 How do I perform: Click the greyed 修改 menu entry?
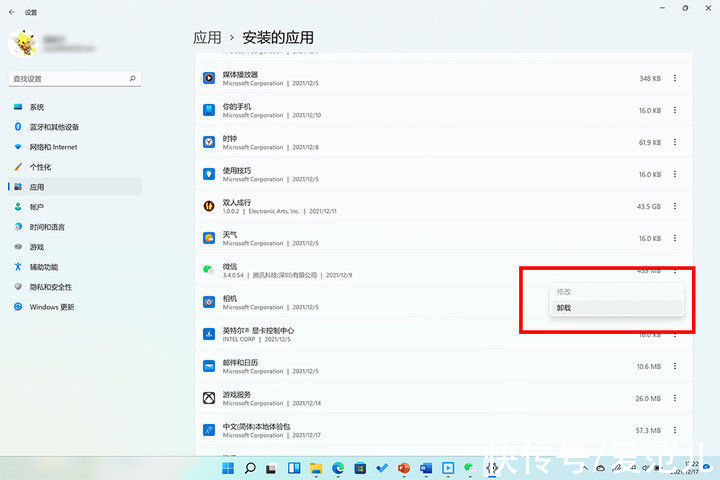coord(616,292)
